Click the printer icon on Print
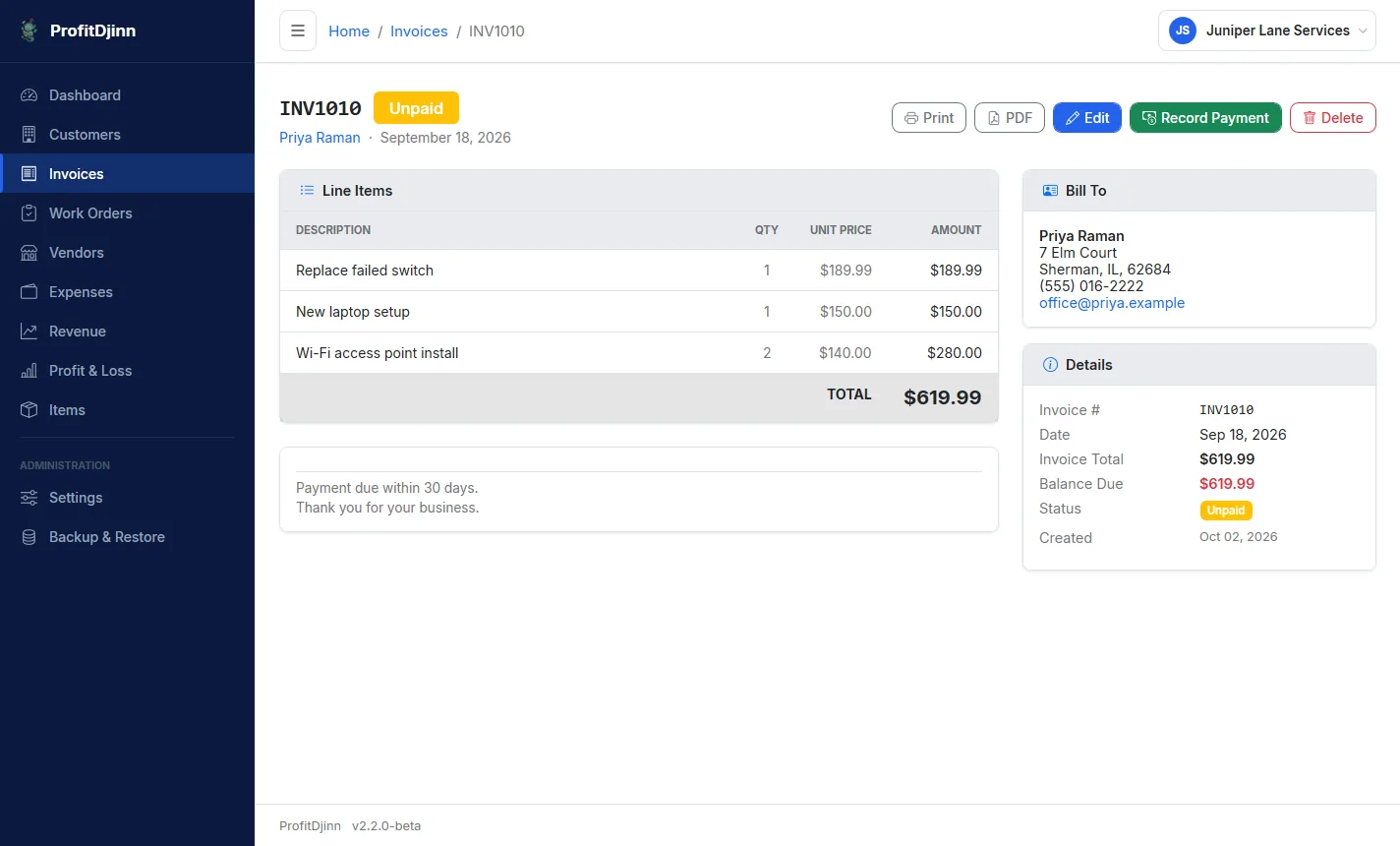 tap(911, 118)
